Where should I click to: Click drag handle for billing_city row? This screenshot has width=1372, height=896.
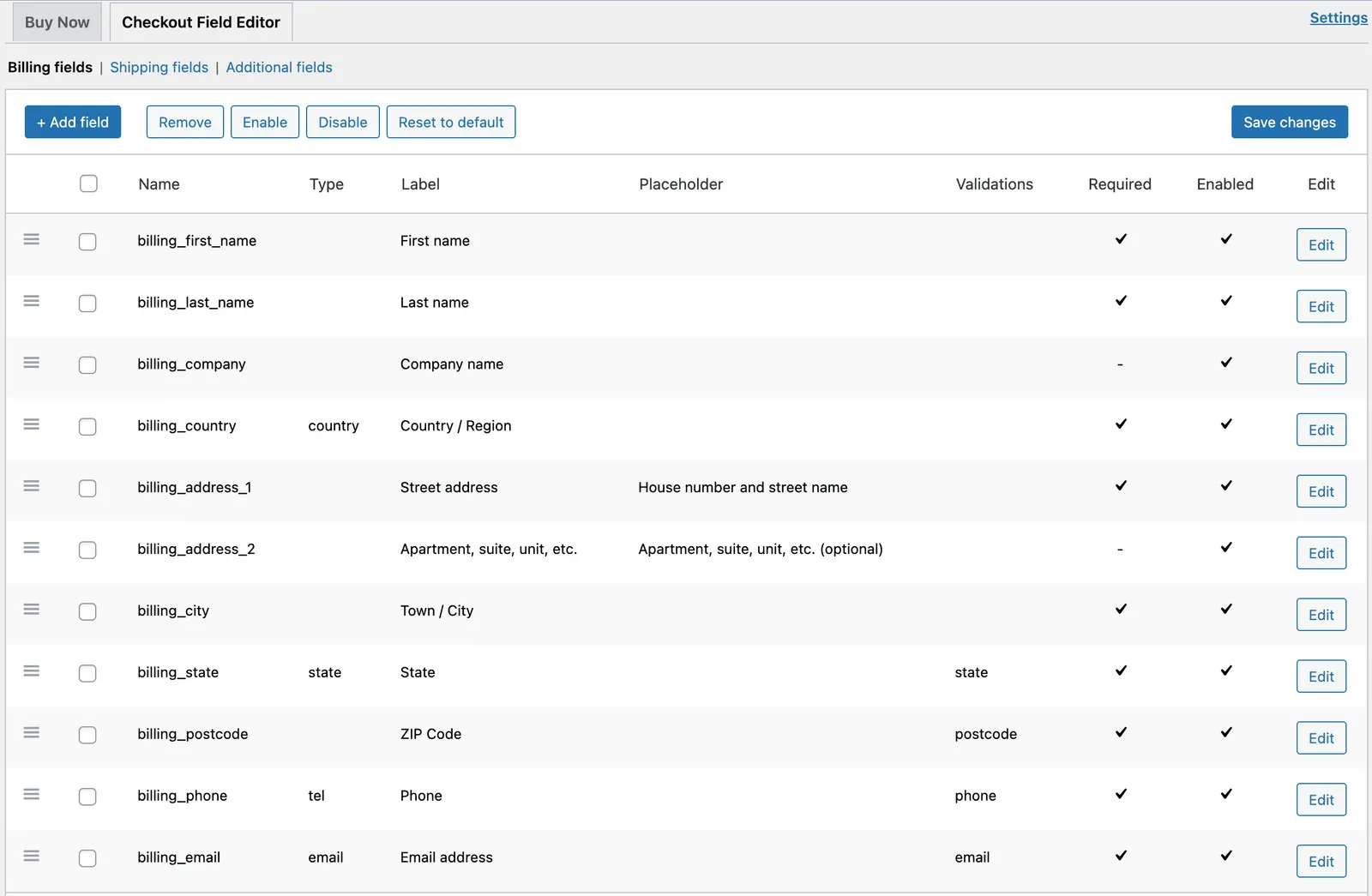point(32,610)
